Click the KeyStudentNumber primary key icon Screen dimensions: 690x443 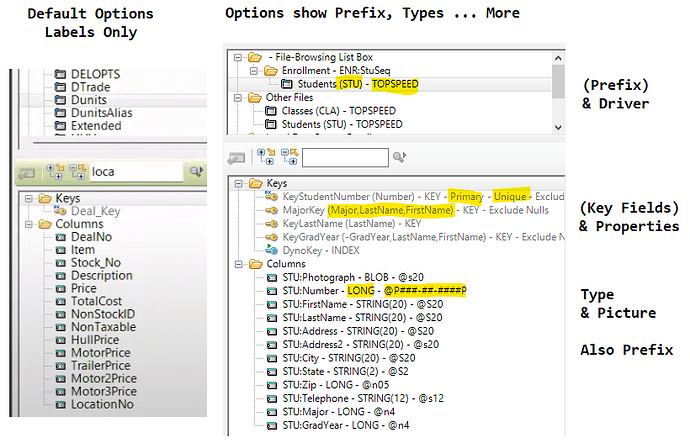(270, 197)
